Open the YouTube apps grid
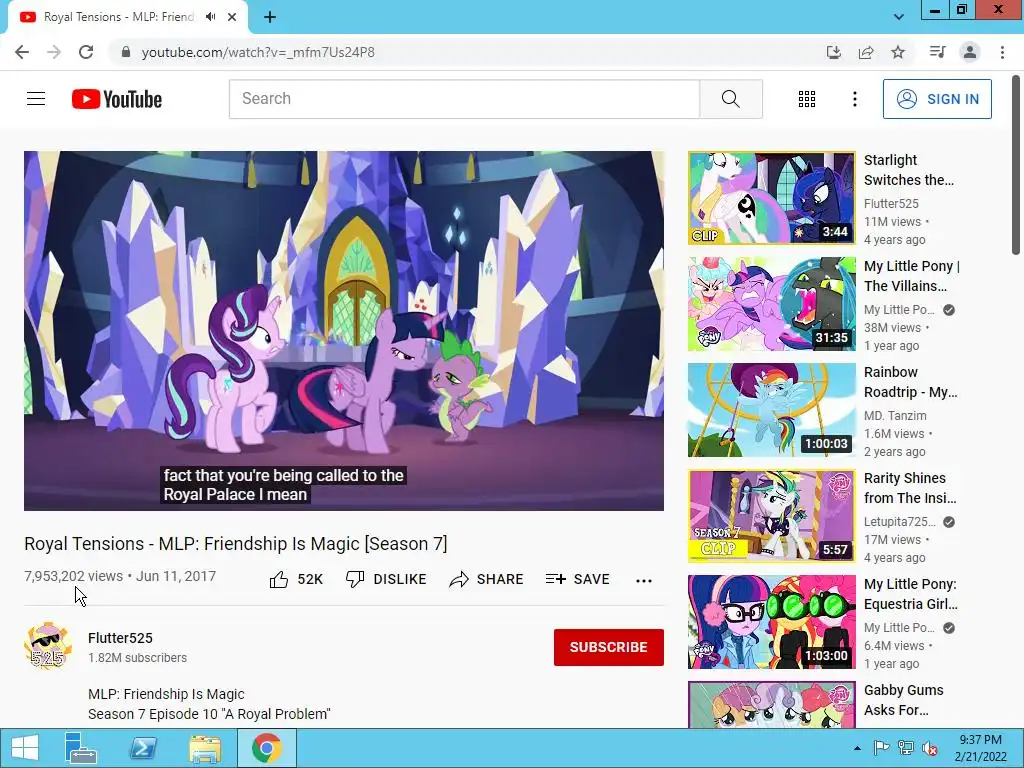1024x768 pixels. 807,99
